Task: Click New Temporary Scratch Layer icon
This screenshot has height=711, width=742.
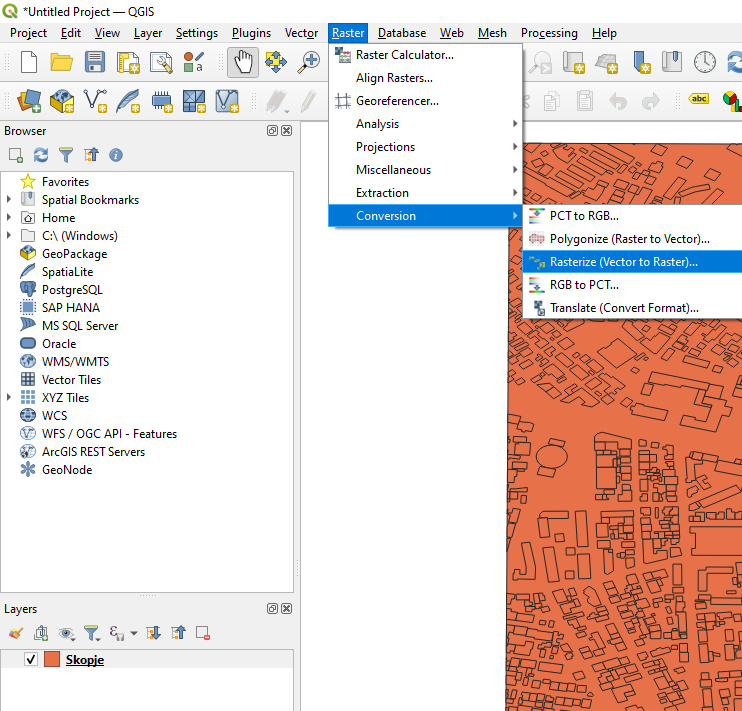Action: (x=161, y=101)
